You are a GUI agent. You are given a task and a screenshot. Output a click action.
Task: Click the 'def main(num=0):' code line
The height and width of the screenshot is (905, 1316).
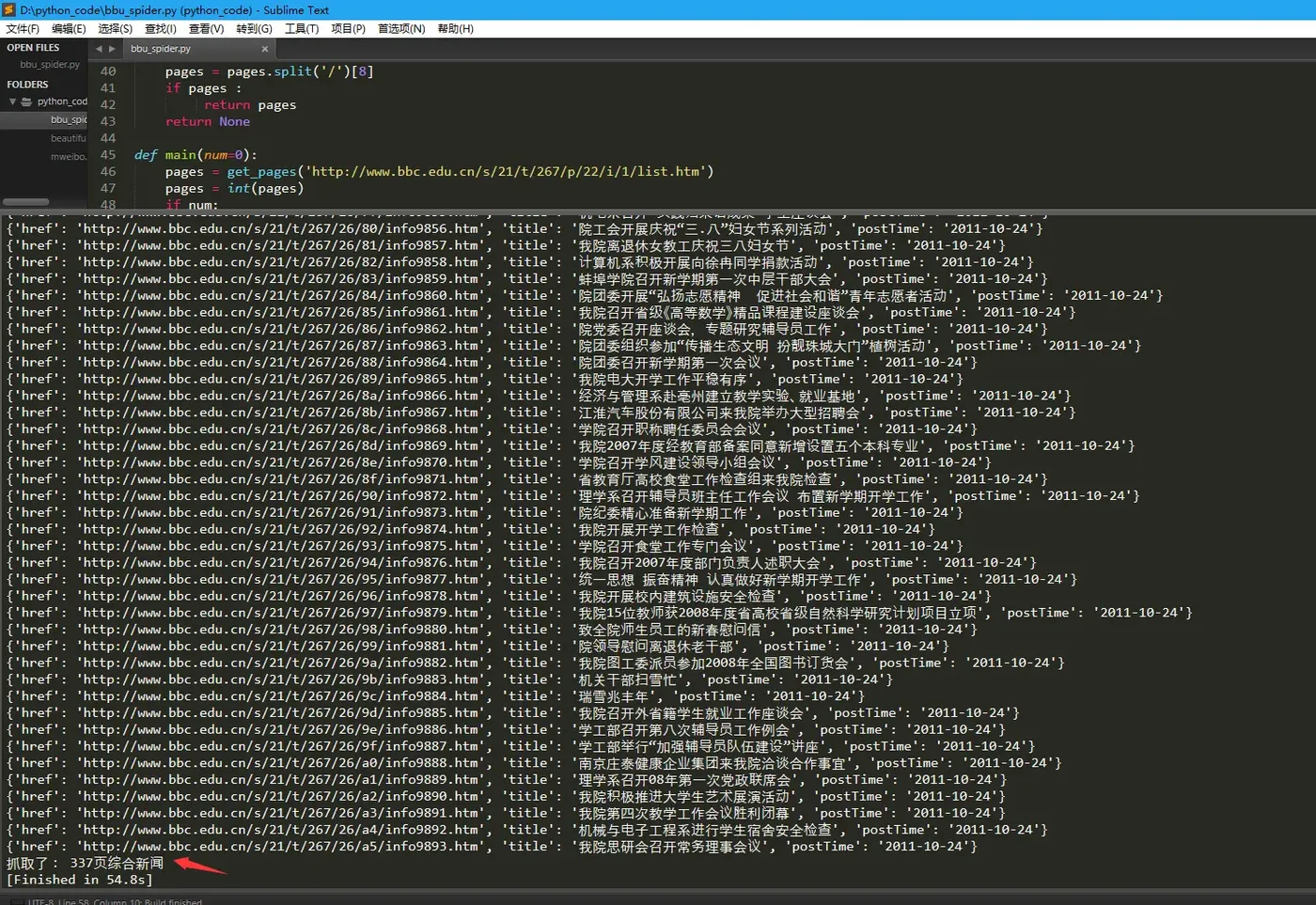(196, 155)
